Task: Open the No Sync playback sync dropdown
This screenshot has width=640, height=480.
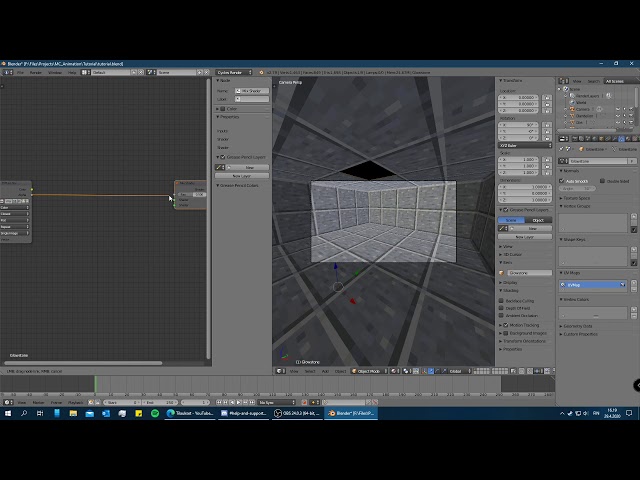Action: pos(276,402)
